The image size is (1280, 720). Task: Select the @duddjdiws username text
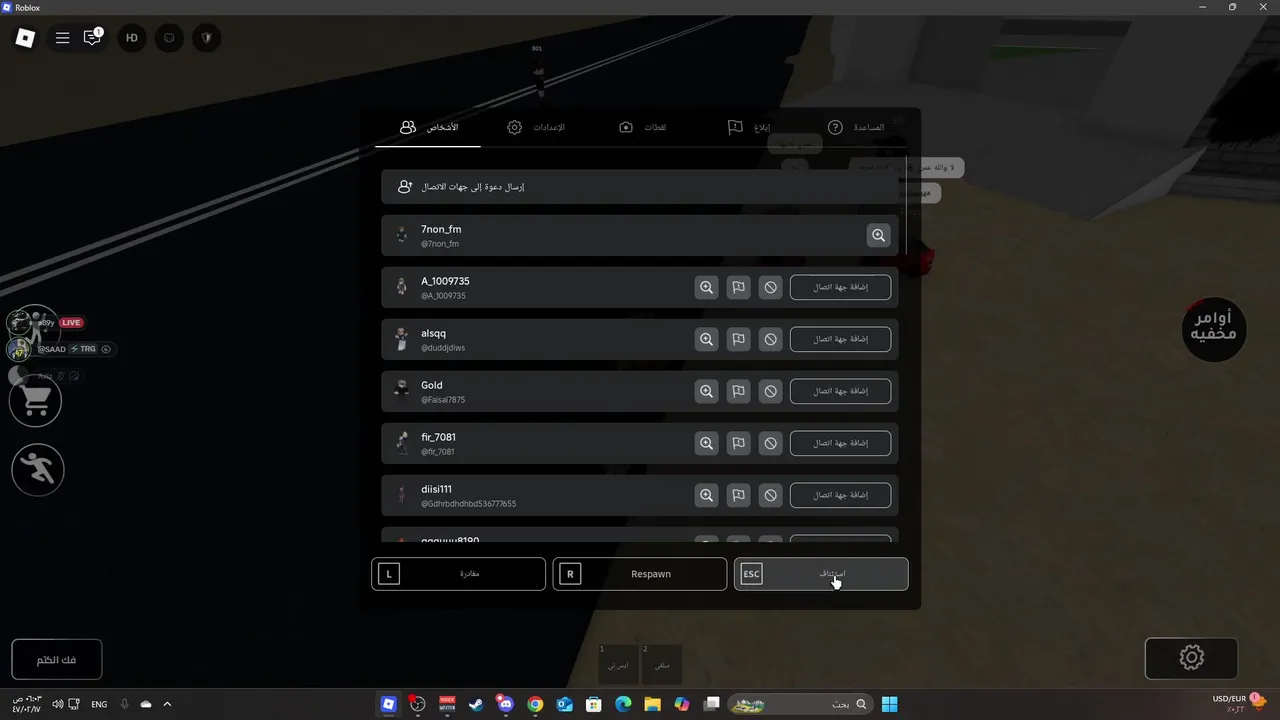(x=443, y=348)
